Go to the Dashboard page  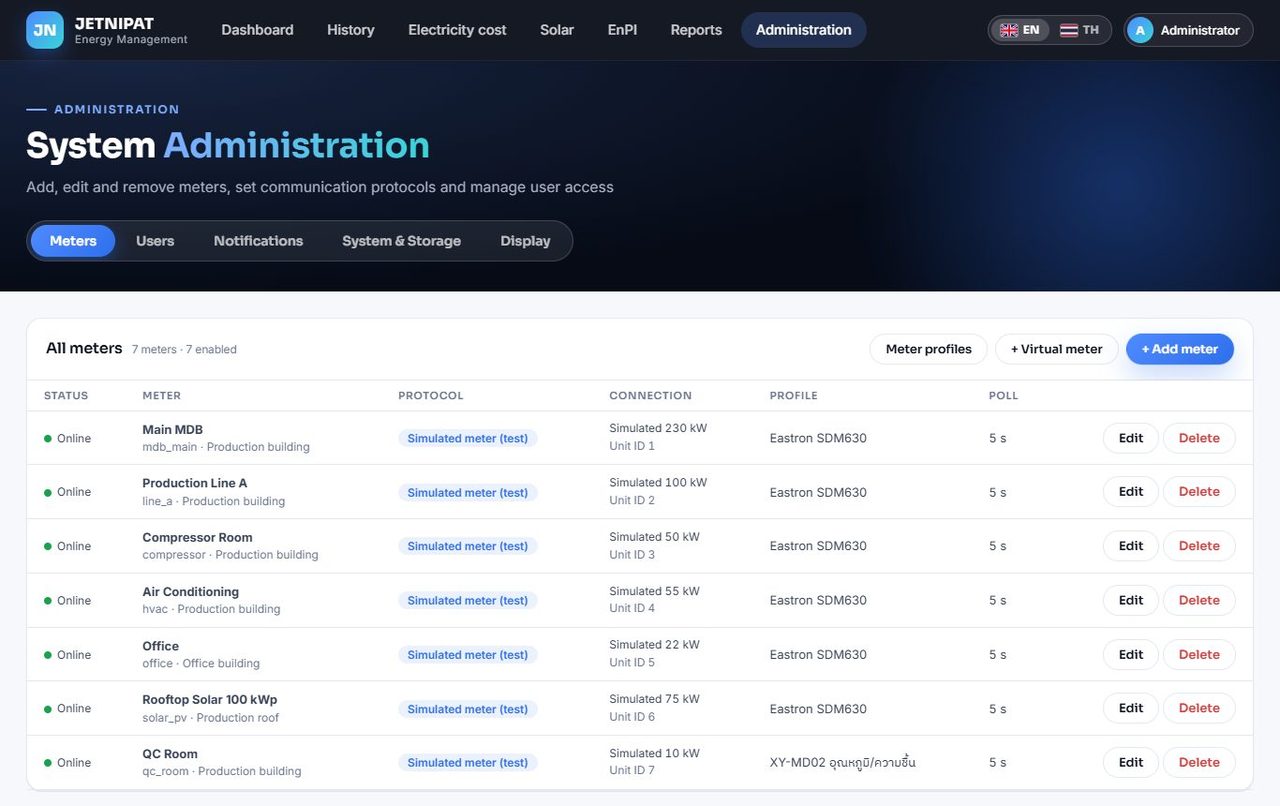(x=257, y=30)
